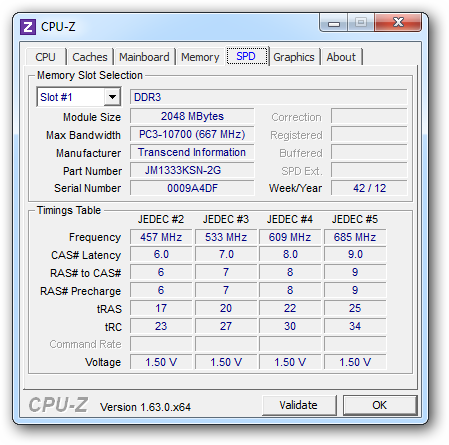The height and width of the screenshot is (445, 449).
Task: Click tRAS value 20
Action: tap(226, 308)
